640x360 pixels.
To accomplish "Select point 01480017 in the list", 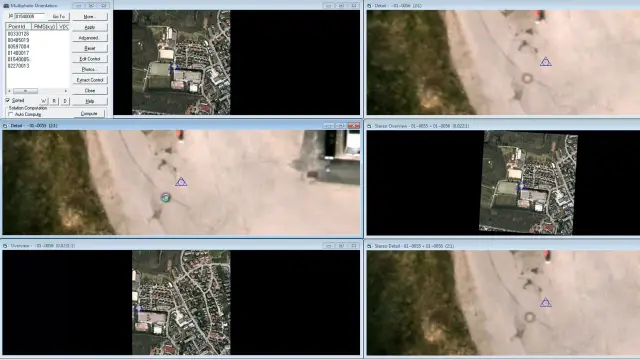I will [18, 53].
